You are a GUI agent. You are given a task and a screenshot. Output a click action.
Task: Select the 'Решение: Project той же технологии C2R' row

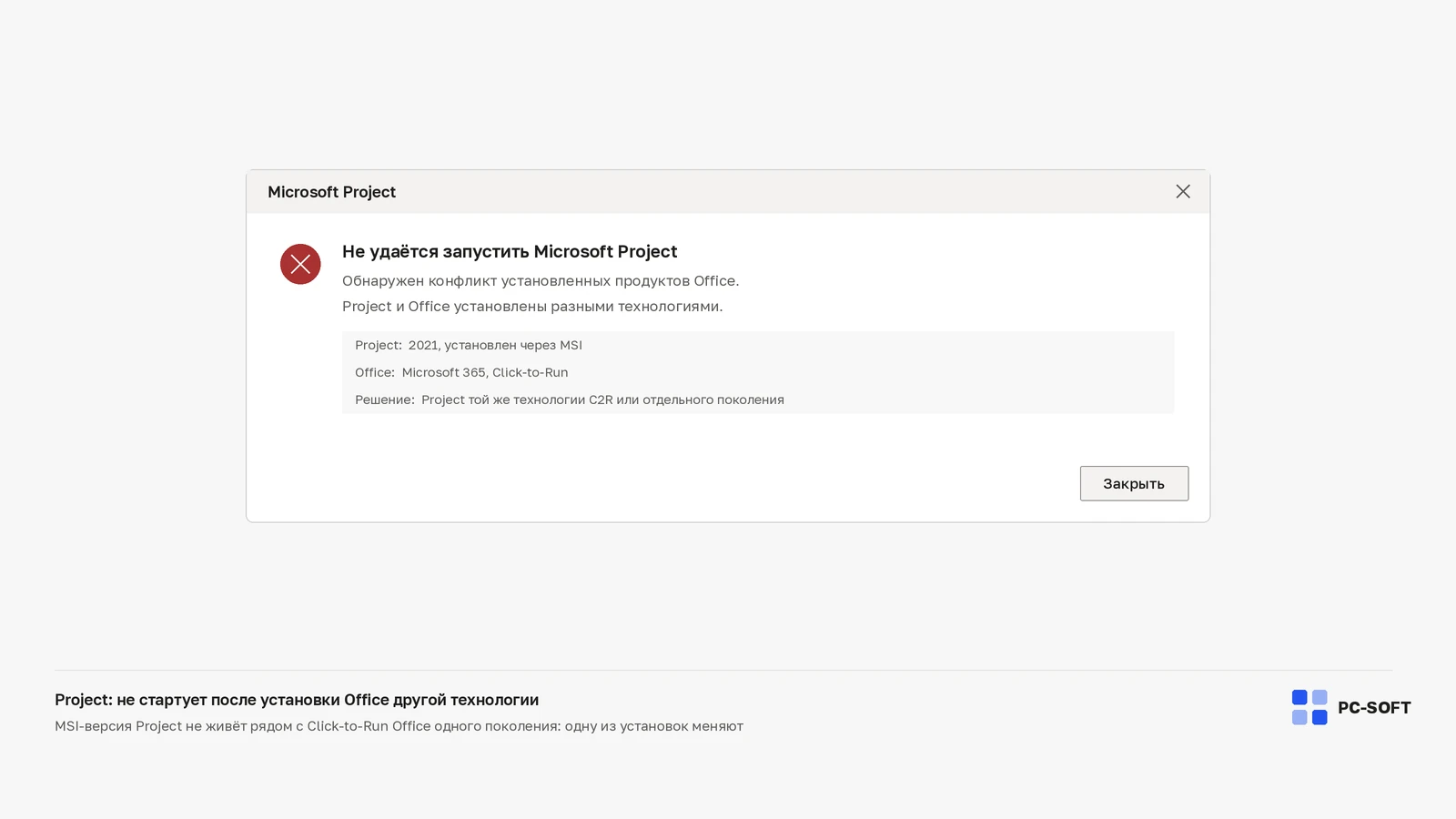point(758,399)
